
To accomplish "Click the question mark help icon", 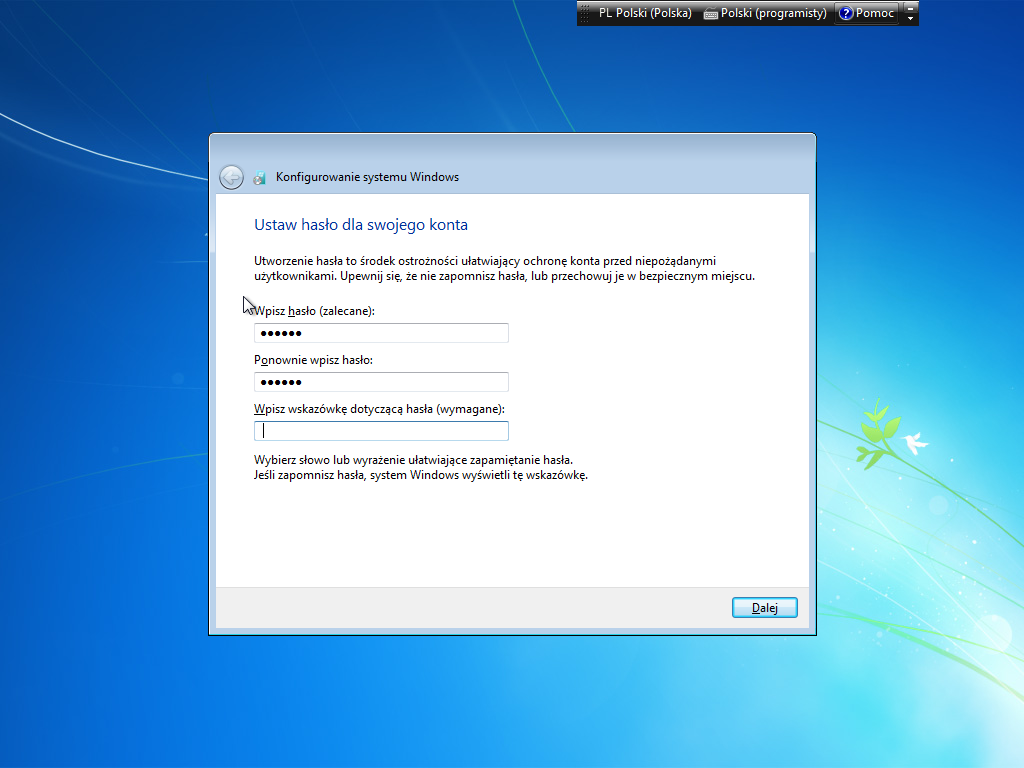I will pos(846,13).
